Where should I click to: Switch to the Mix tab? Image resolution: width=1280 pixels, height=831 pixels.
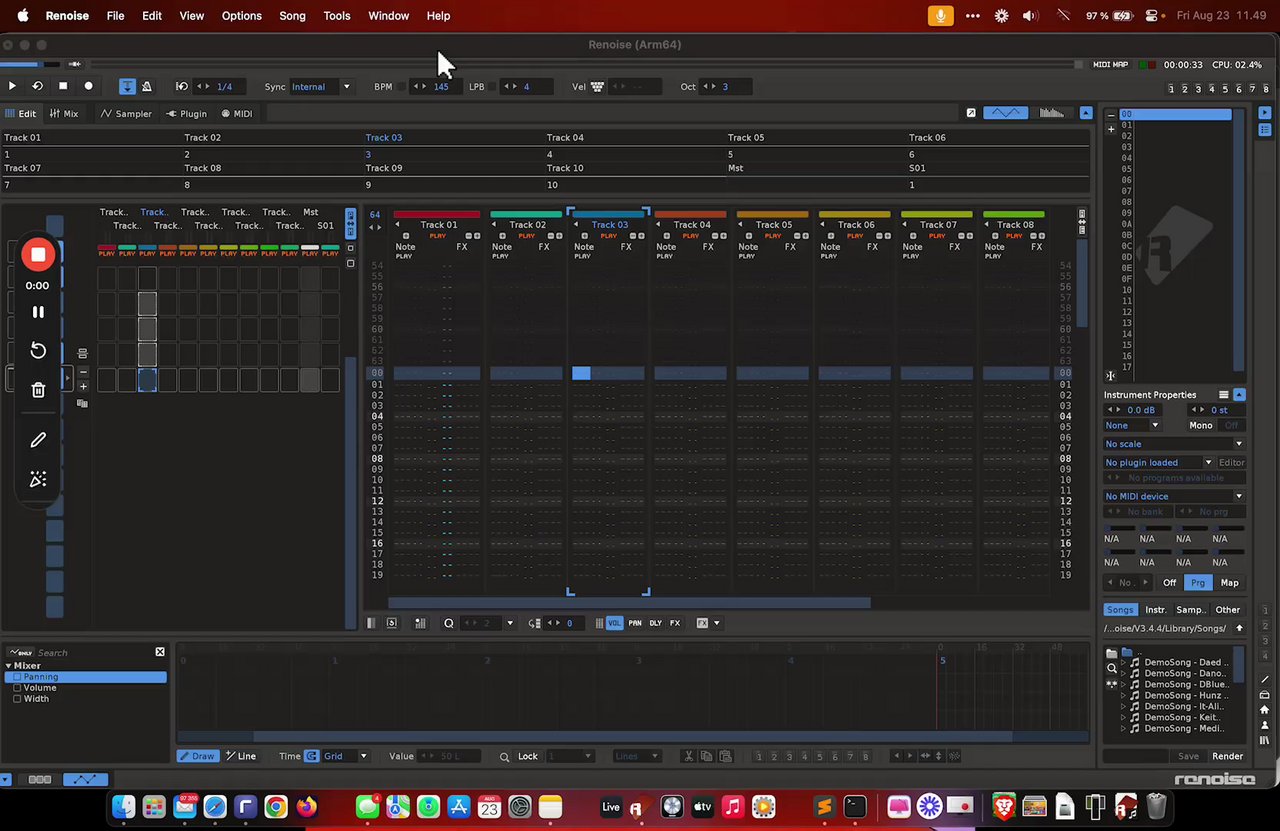click(x=64, y=113)
